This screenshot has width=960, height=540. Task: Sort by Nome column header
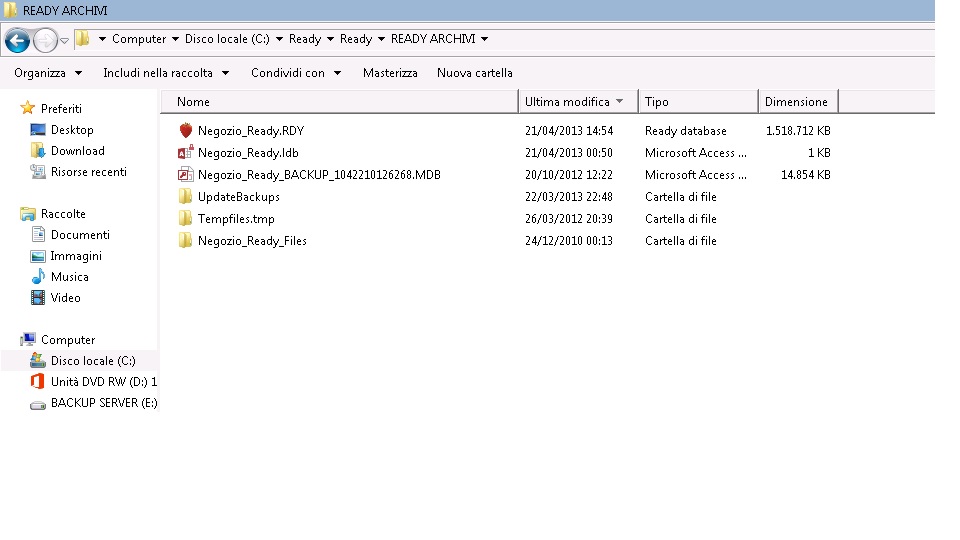click(x=339, y=102)
